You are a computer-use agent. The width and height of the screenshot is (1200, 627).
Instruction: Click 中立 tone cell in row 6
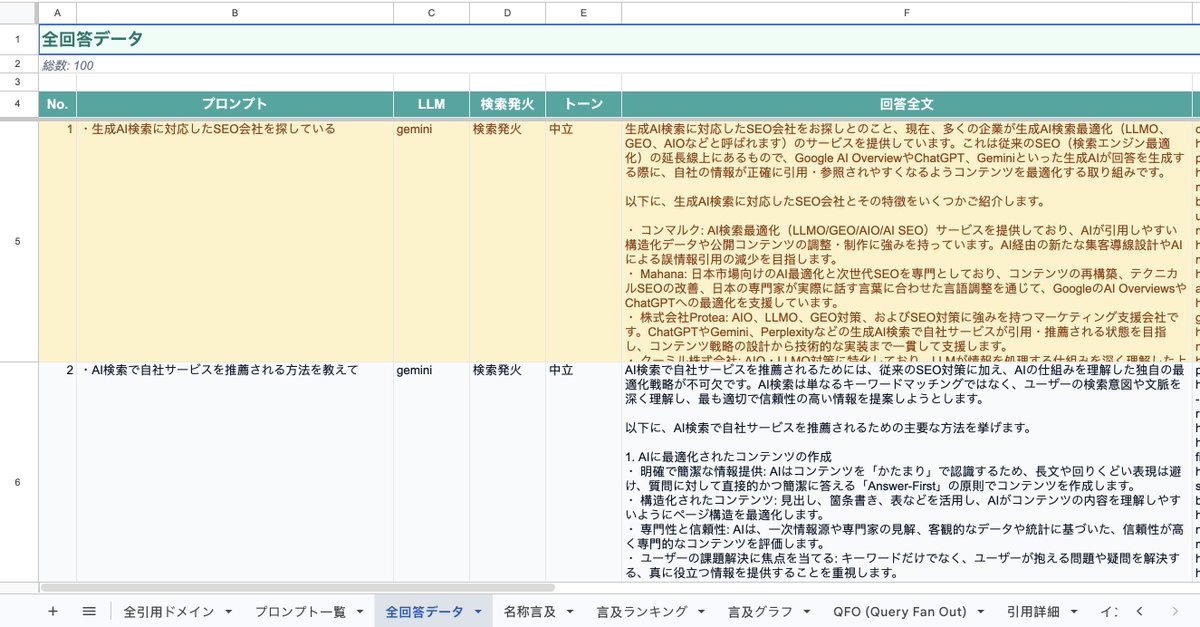click(584, 471)
